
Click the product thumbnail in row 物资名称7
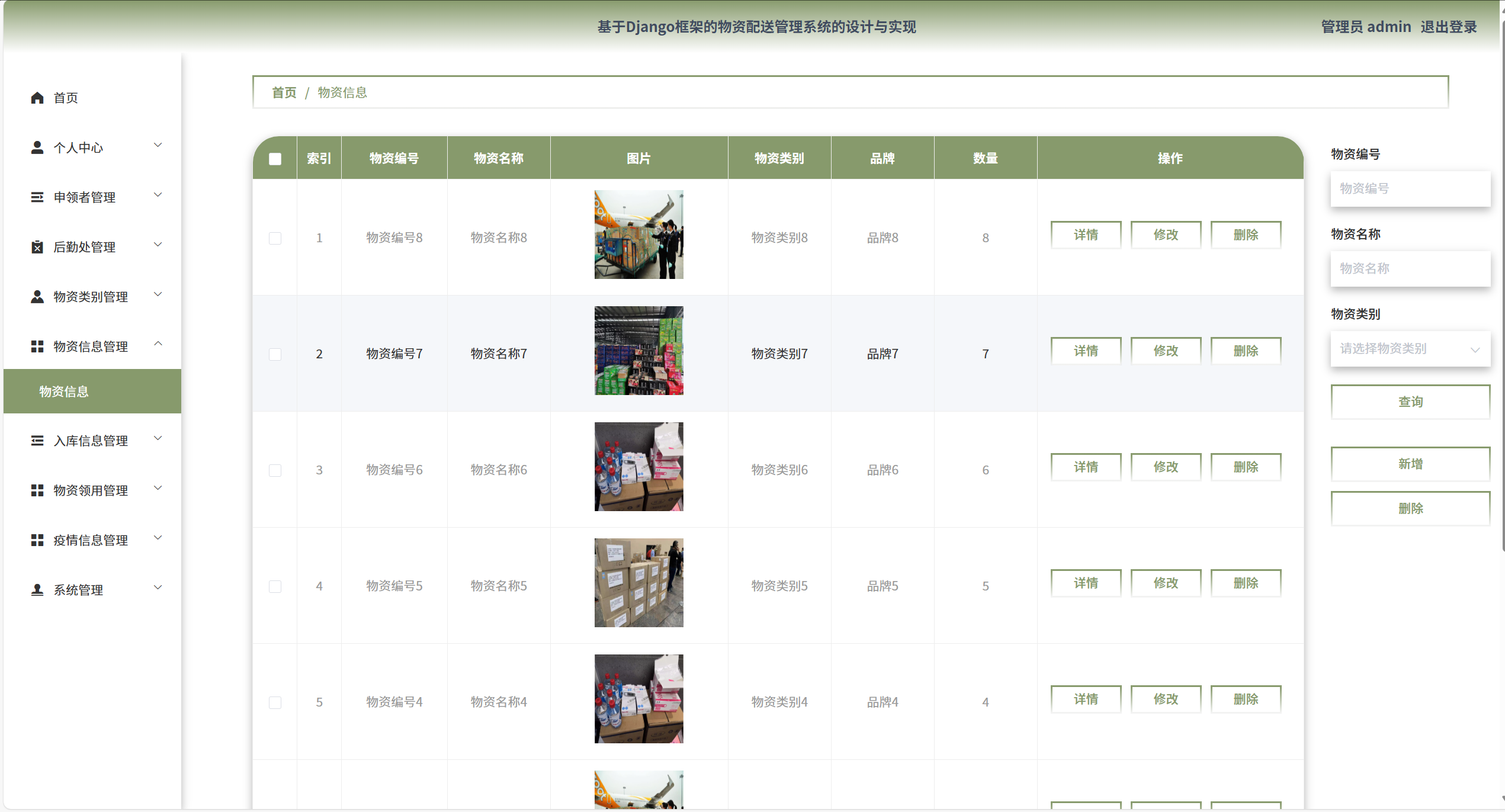pyautogui.click(x=638, y=351)
